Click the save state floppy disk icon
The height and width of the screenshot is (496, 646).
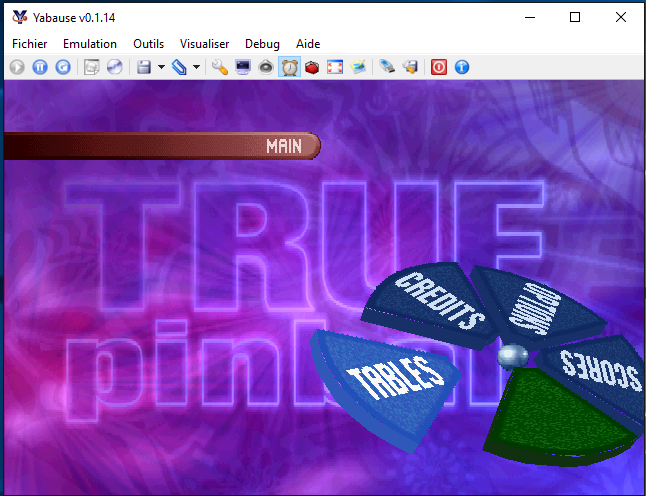(x=144, y=67)
